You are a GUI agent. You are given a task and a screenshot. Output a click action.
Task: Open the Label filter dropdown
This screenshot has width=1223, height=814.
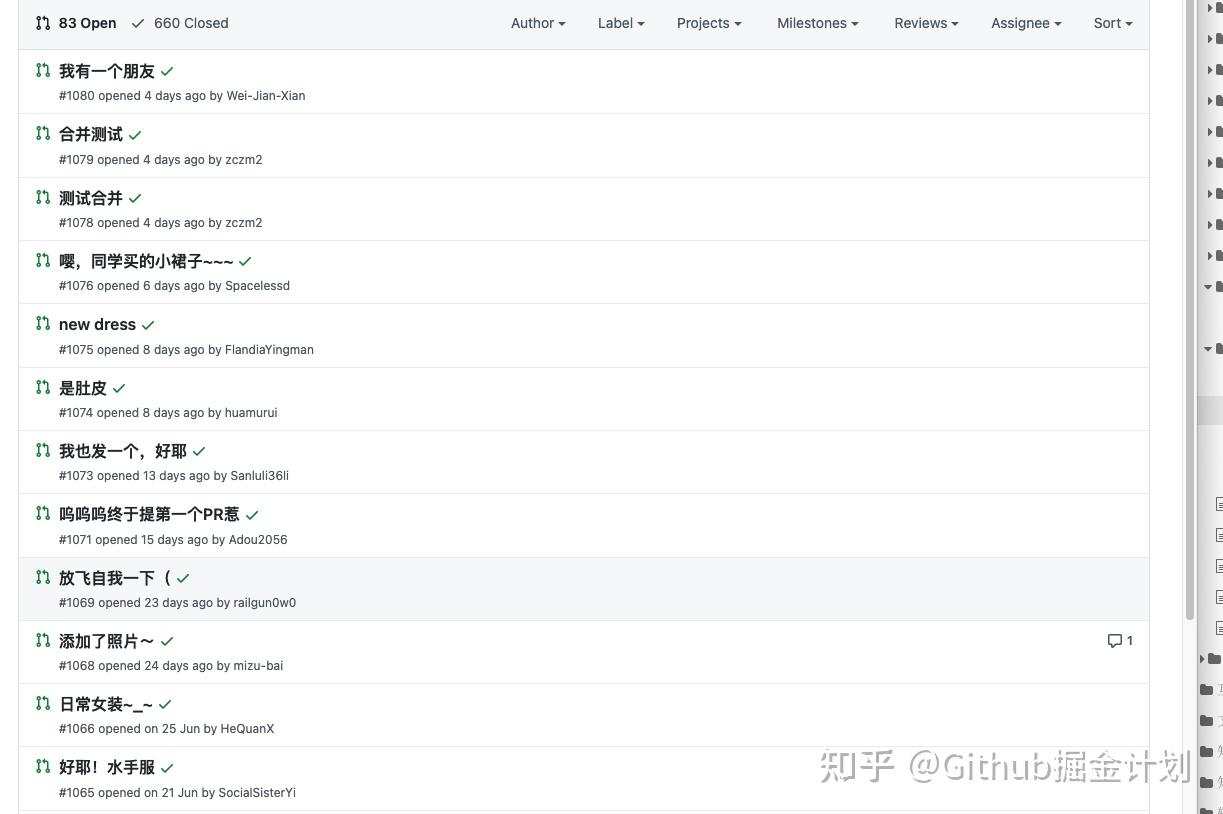coord(621,23)
